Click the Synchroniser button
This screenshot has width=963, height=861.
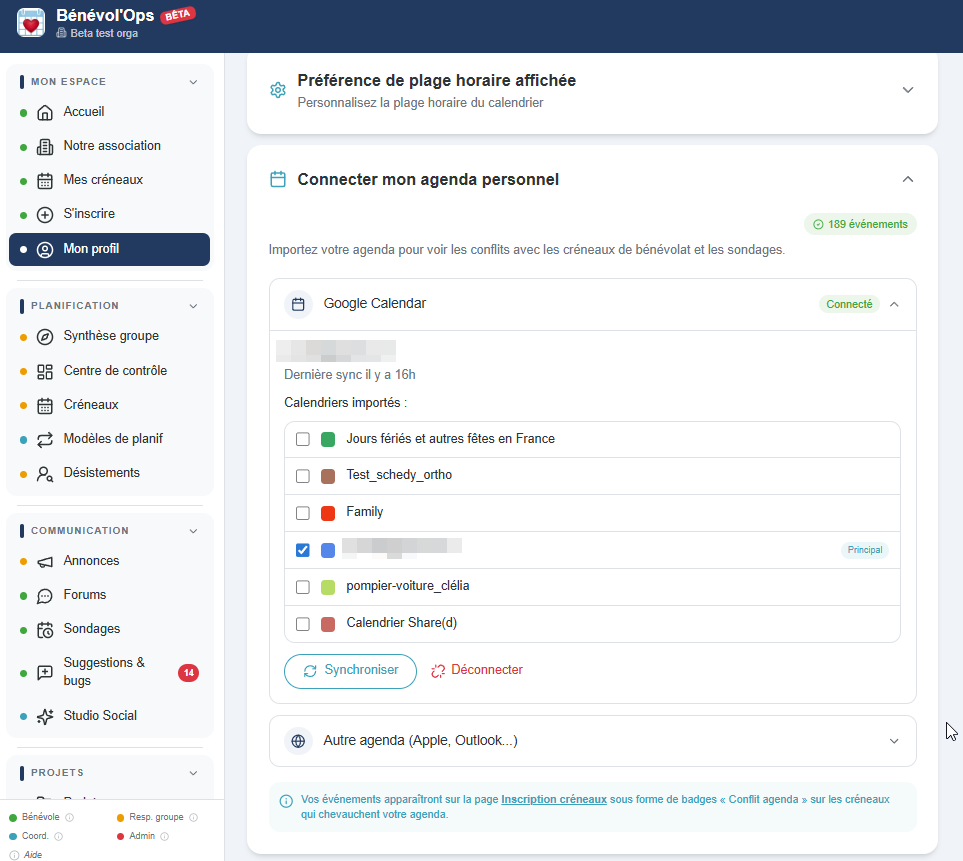350,671
